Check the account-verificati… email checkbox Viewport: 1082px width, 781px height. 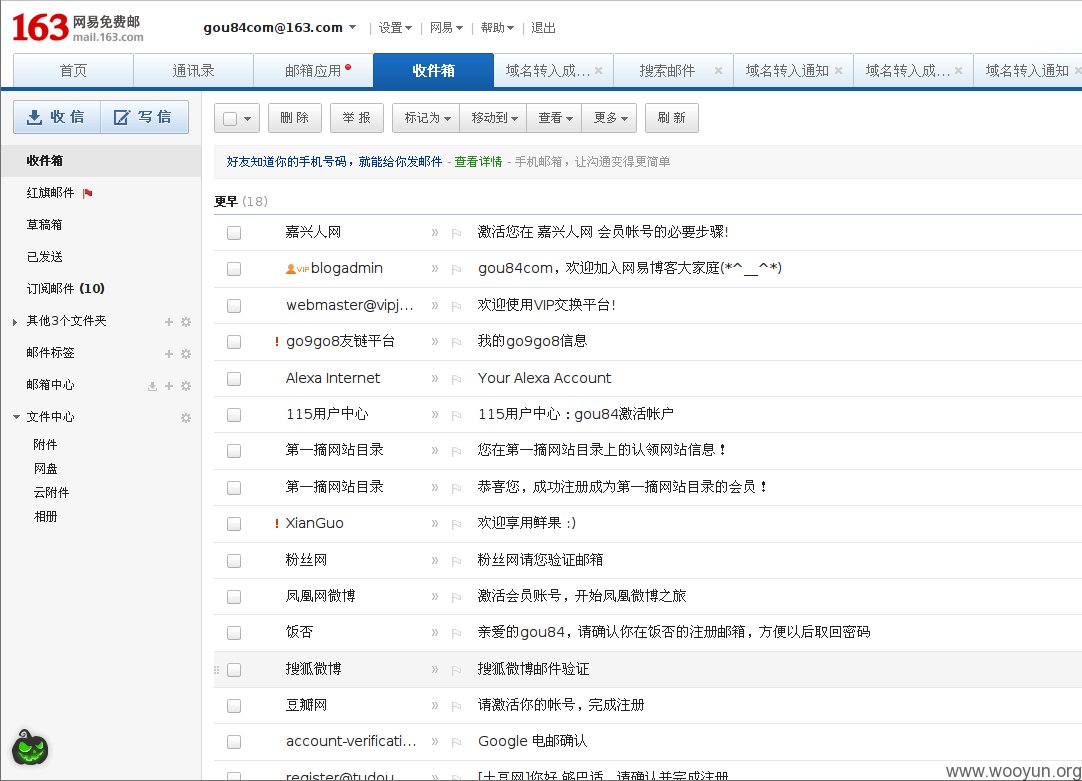click(x=234, y=742)
